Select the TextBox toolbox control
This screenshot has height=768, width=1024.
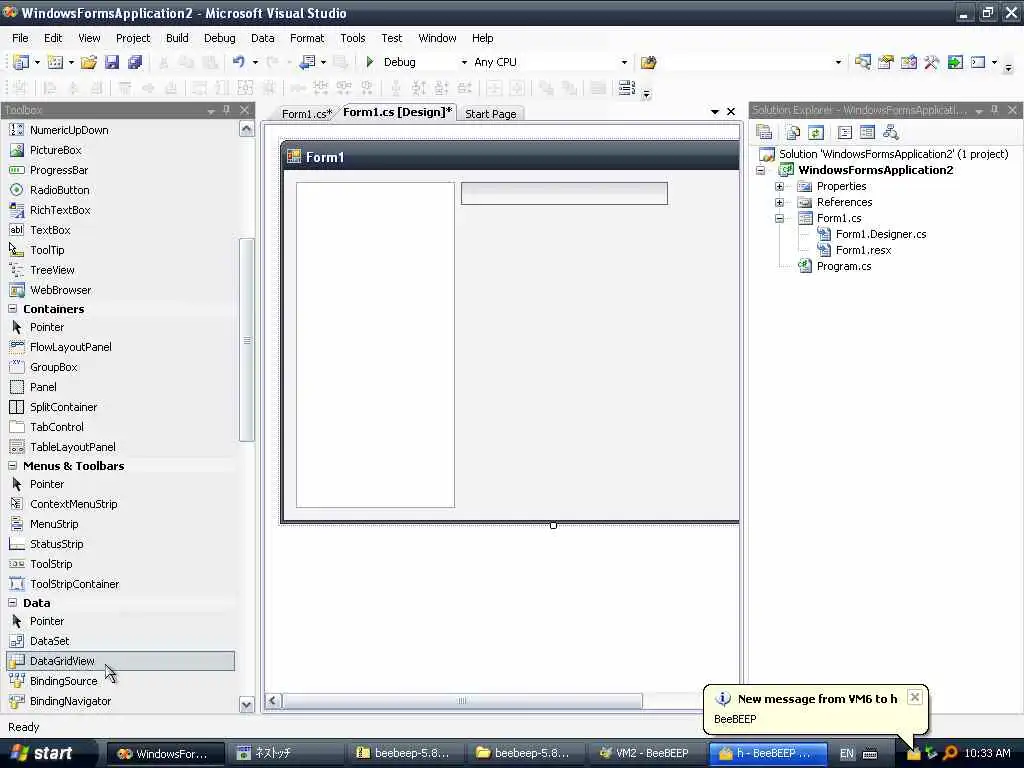(x=50, y=230)
